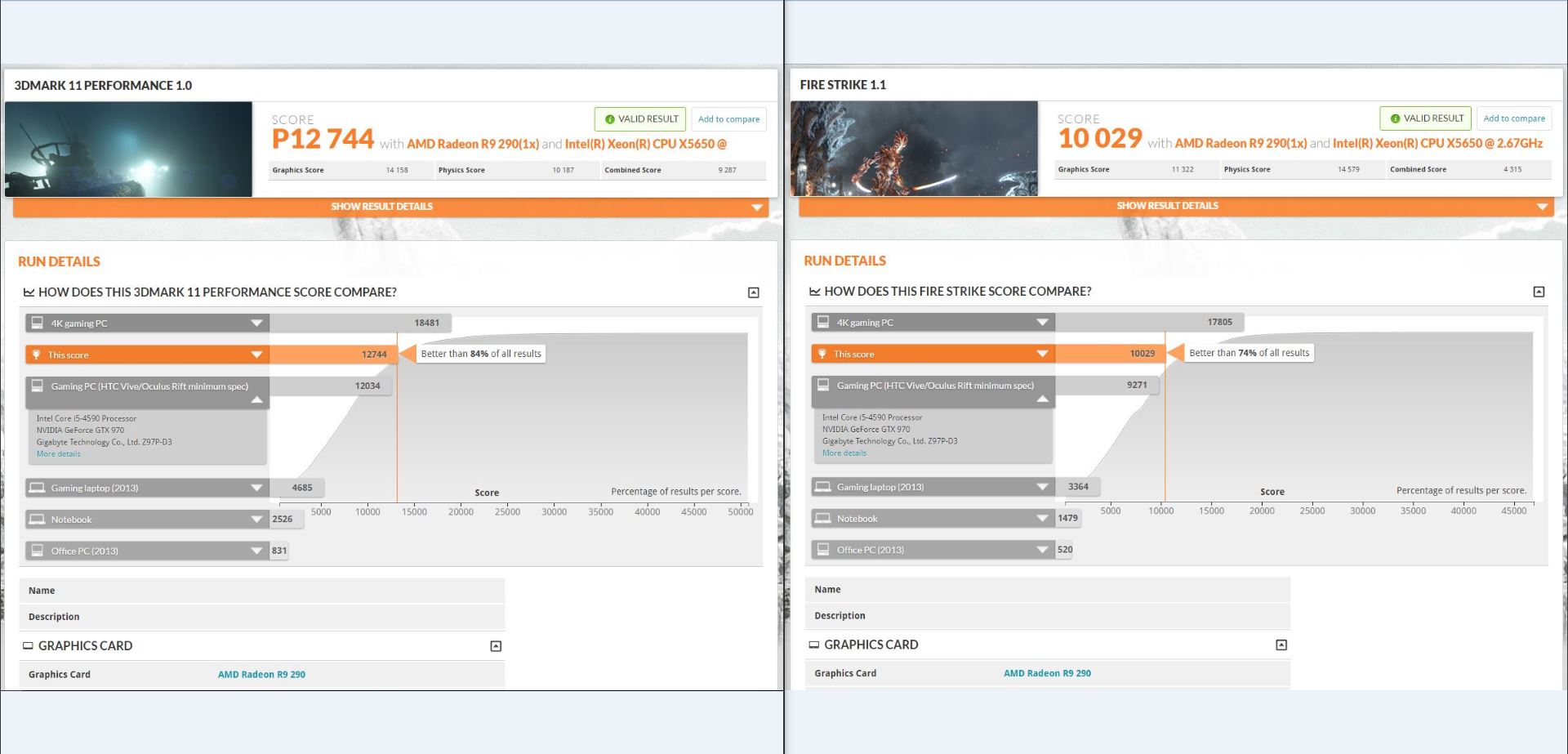The width and height of the screenshot is (1568, 754).
Task: Click the green check icon on 3DMark 11 Valid Result
Action: 609,119
